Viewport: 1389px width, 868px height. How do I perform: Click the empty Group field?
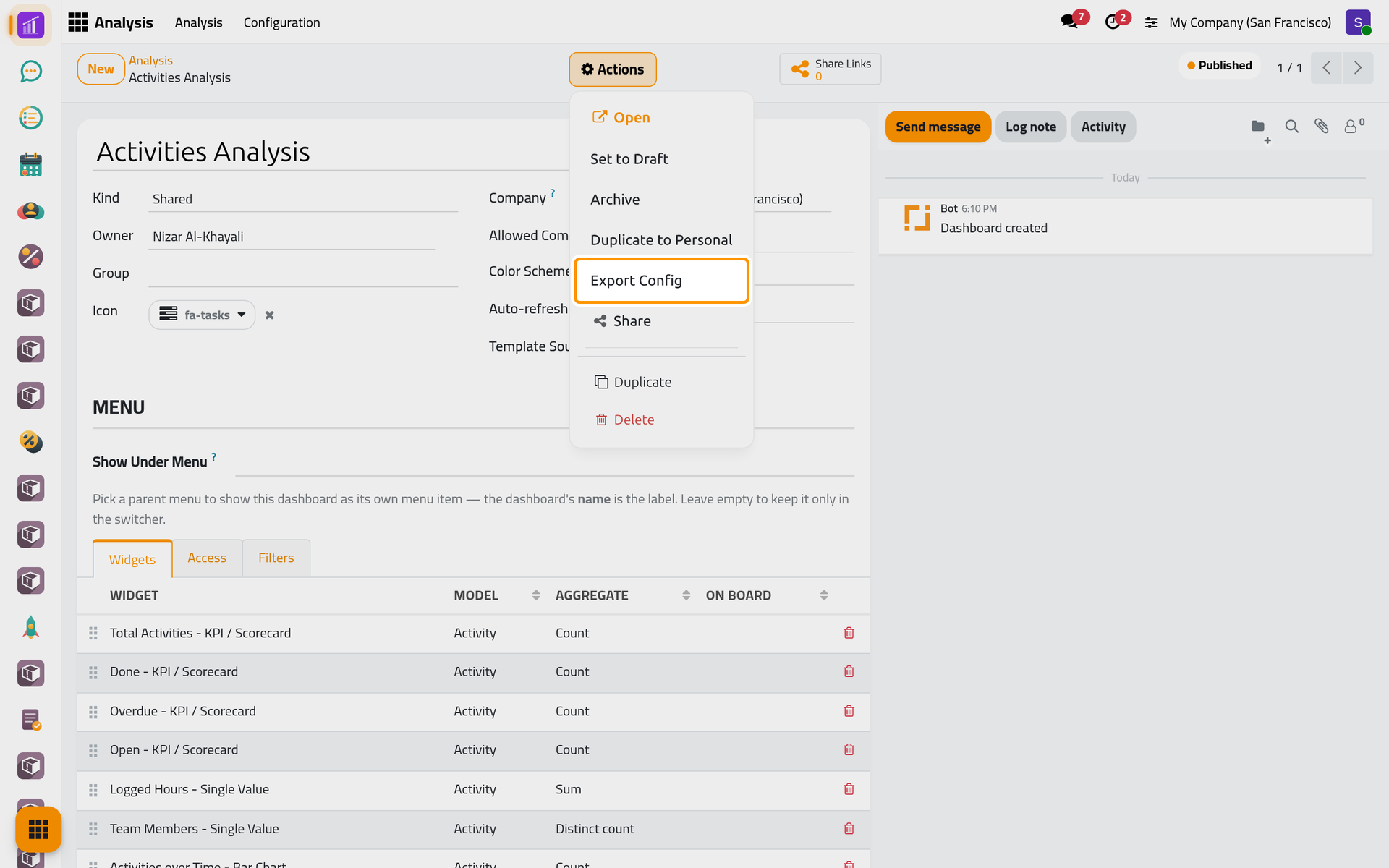pyautogui.click(x=303, y=273)
